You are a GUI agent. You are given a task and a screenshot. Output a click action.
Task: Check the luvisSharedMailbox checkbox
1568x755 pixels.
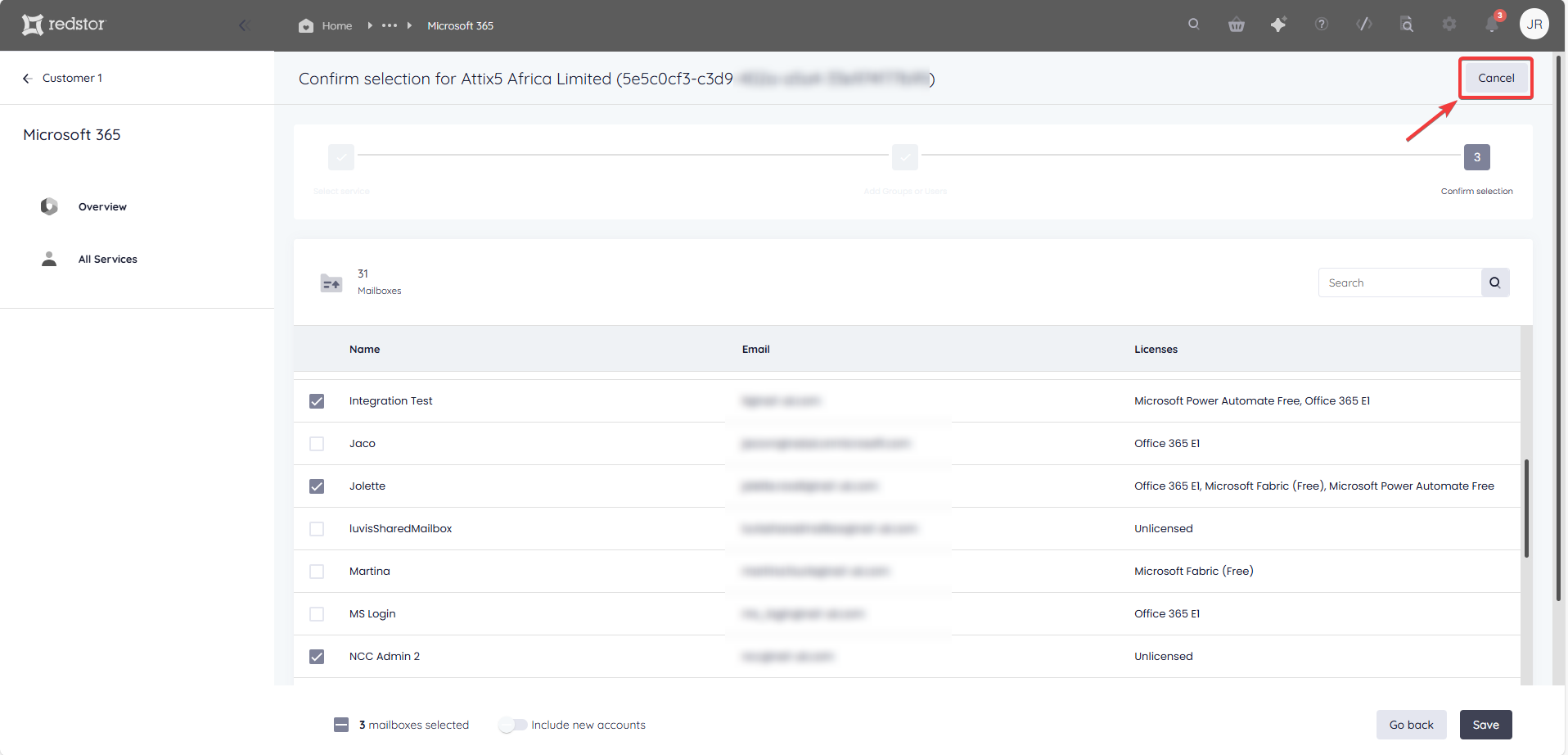(x=317, y=529)
